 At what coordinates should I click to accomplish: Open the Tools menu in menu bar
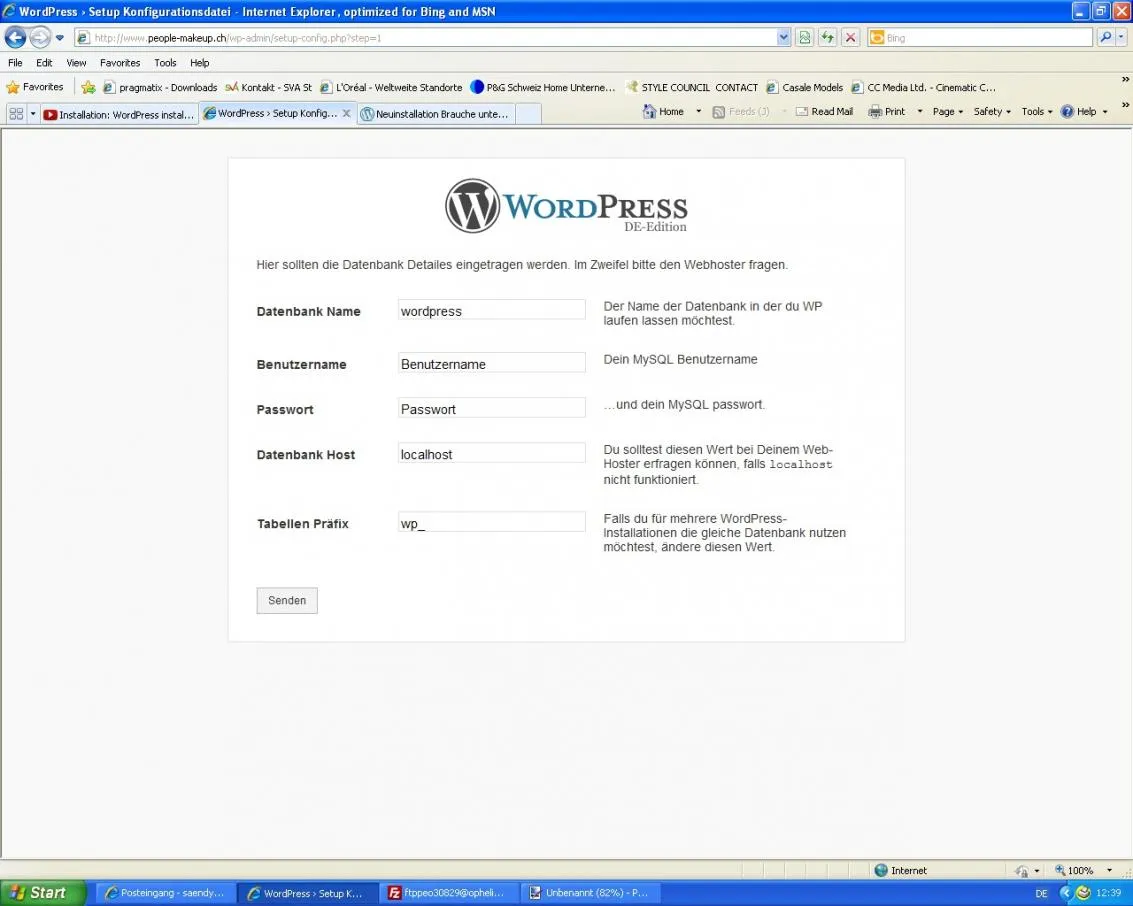165,63
